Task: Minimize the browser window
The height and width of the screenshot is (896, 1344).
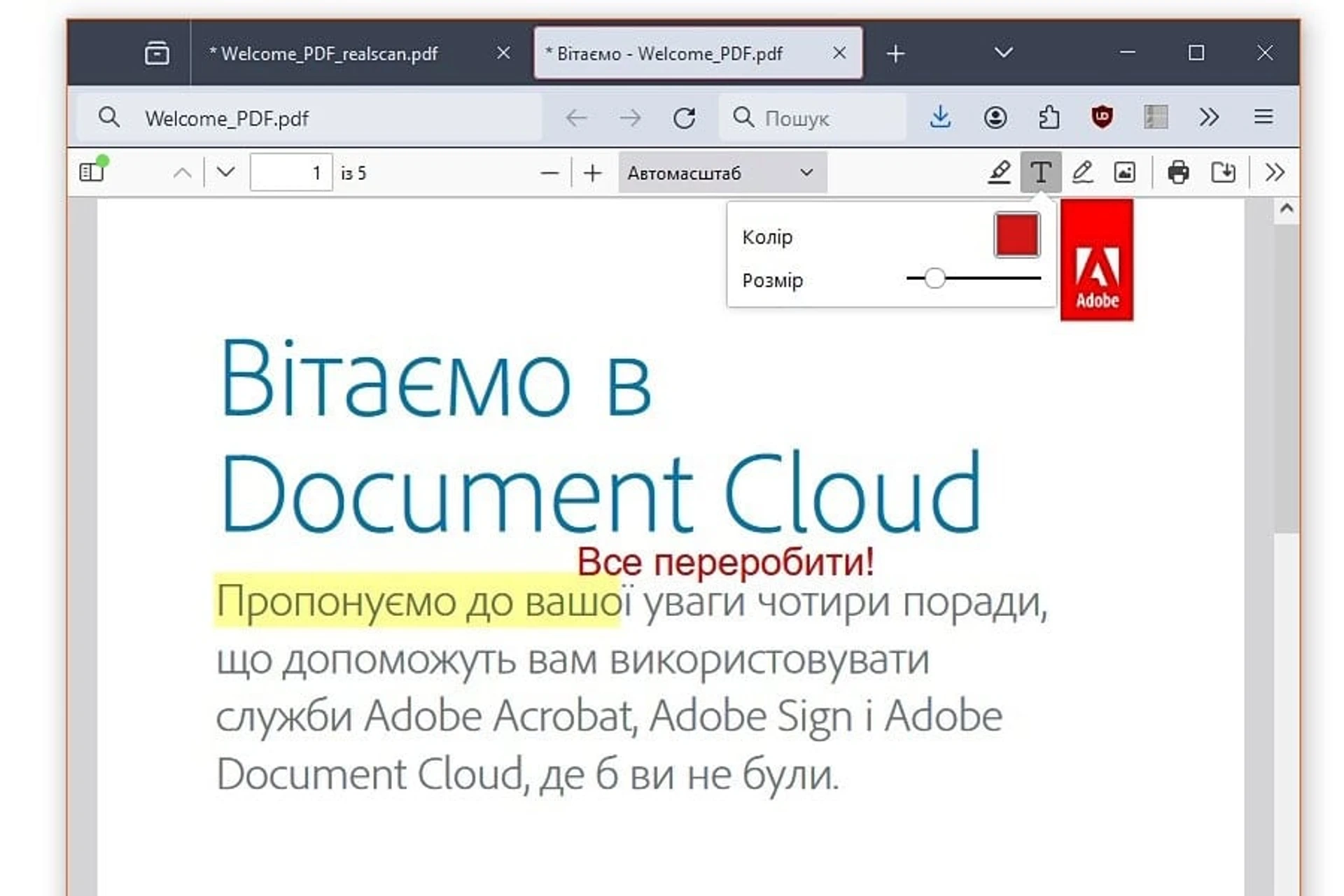Action: (1128, 52)
